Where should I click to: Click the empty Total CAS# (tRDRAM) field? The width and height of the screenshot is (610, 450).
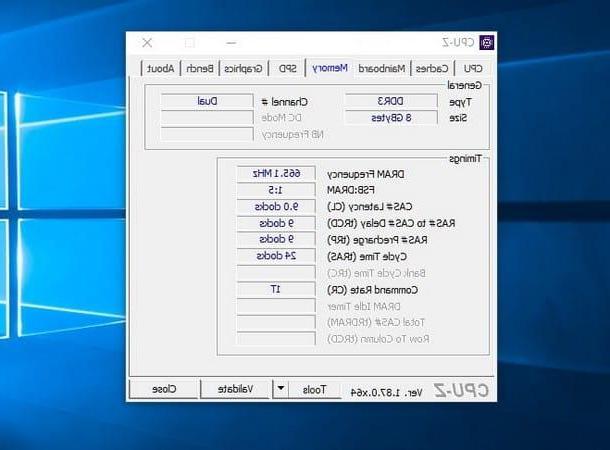(276, 322)
